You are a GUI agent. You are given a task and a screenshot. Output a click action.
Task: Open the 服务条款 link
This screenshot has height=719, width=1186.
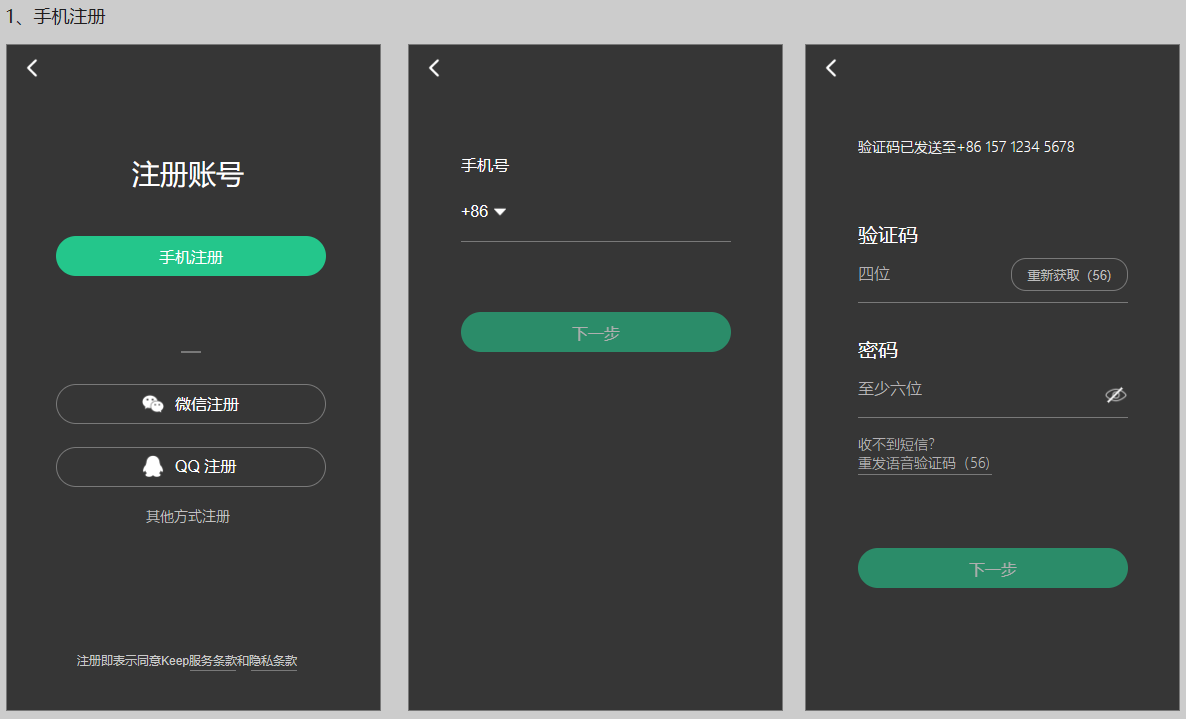click(212, 661)
